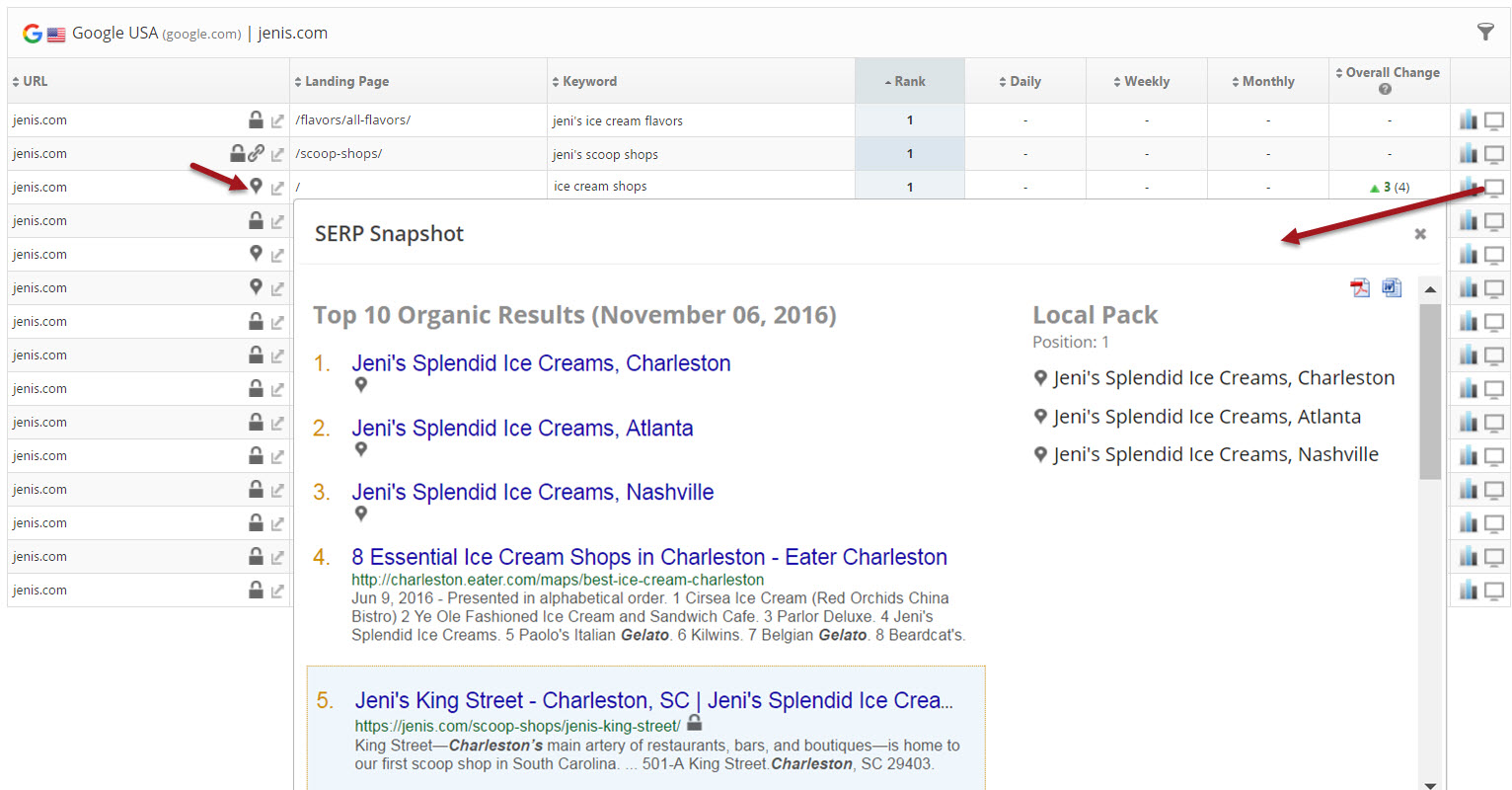Open external link icon for /flavors/all-flavors/ row

point(277,121)
